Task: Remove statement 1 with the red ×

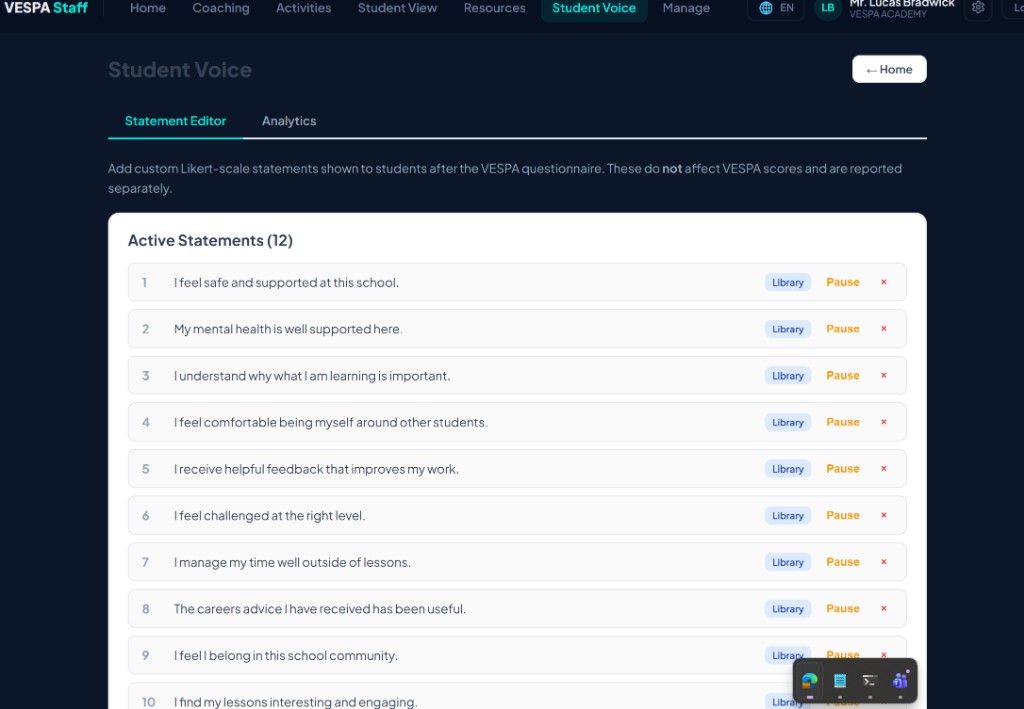Action: click(x=883, y=282)
